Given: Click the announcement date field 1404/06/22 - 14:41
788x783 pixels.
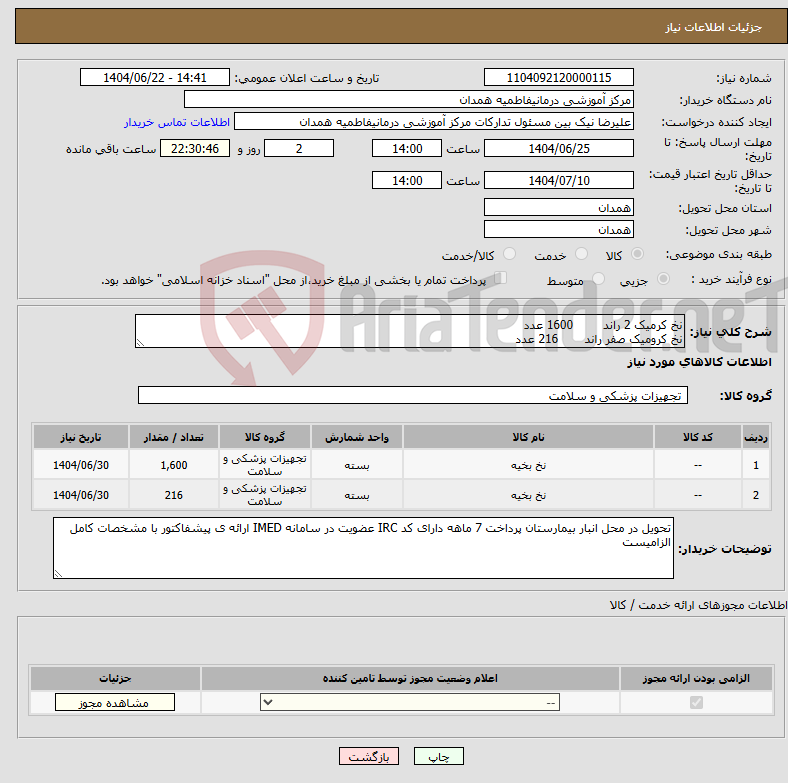Looking at the screenshot, I should tap(155, 77).
